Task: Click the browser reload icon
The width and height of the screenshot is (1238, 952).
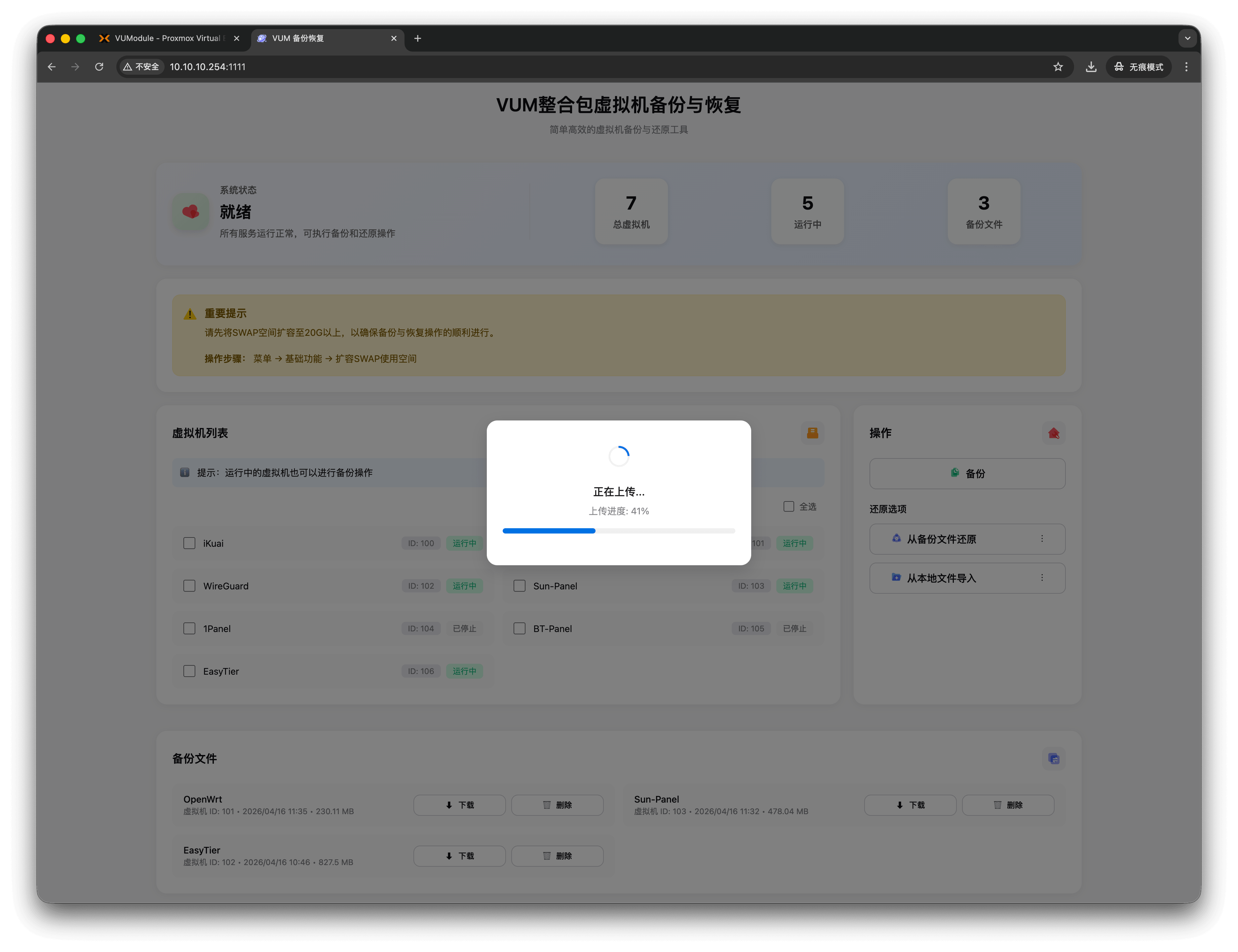Action: 99,67
